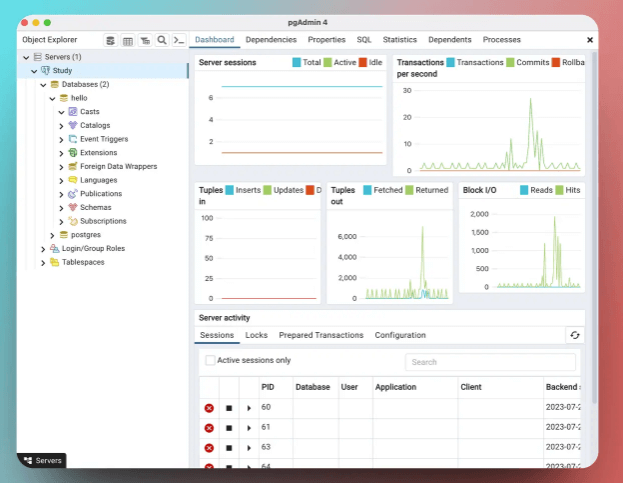623x483 pixels.
Task: Click the Extensions node icon
Action: coord(73,153)
